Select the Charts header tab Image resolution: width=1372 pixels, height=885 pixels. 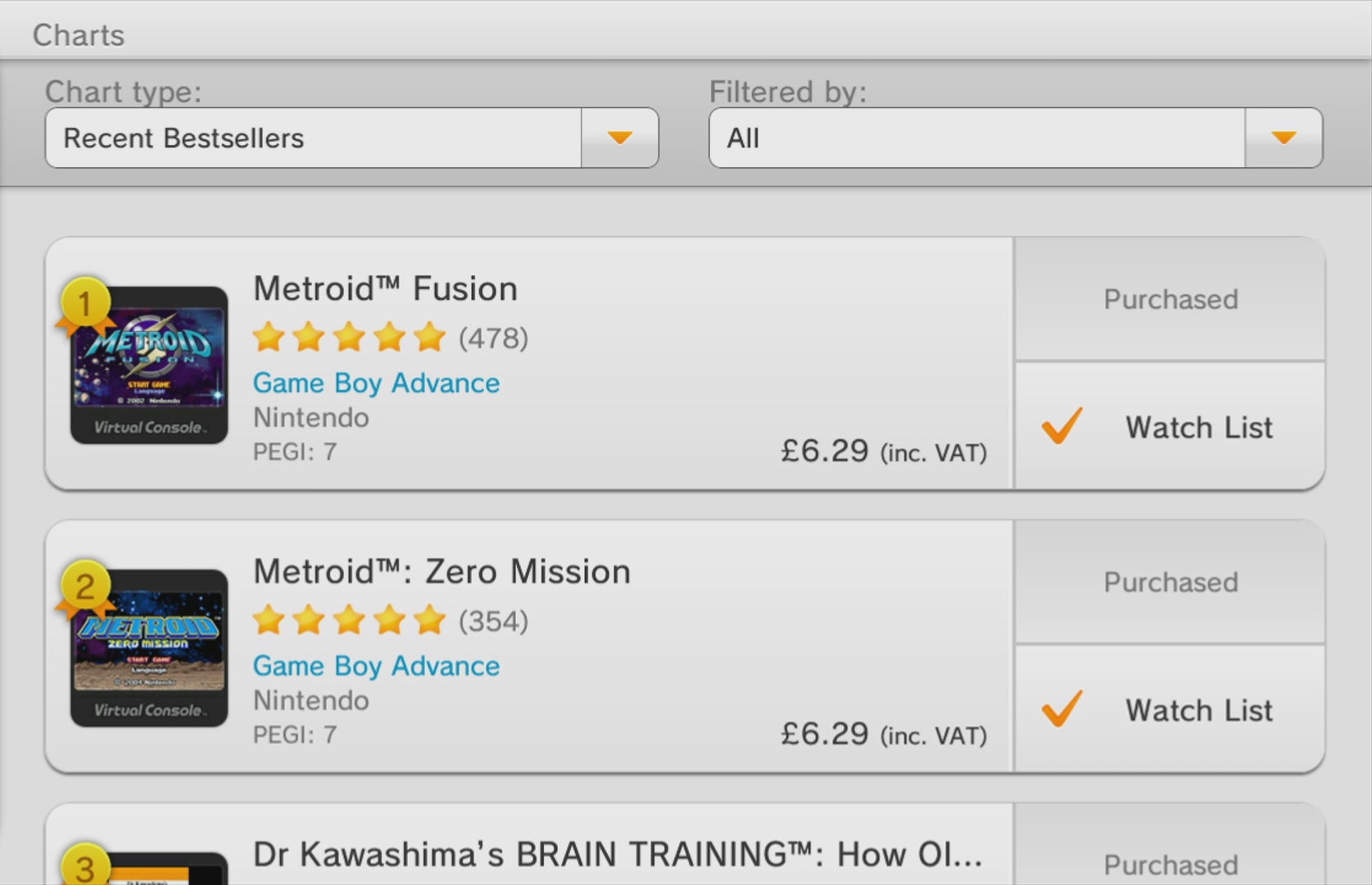click(79, 35)
